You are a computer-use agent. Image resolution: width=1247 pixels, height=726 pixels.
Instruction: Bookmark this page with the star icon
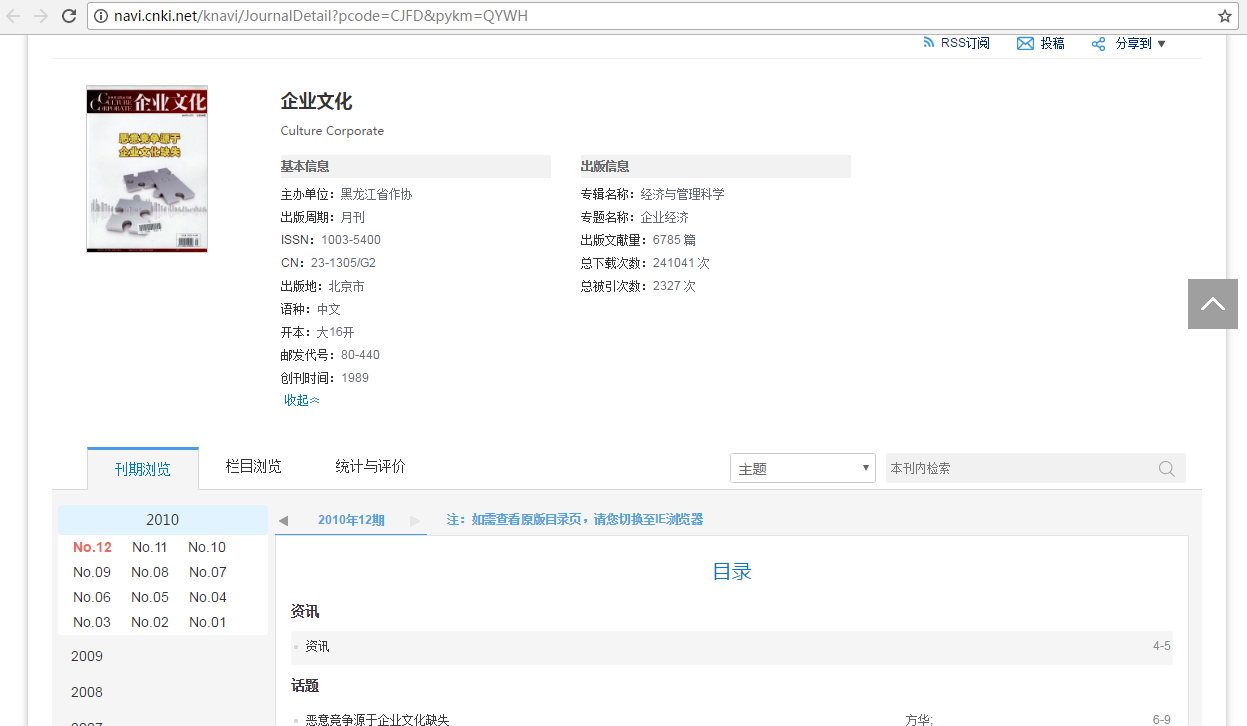(x=1224, y=16)
